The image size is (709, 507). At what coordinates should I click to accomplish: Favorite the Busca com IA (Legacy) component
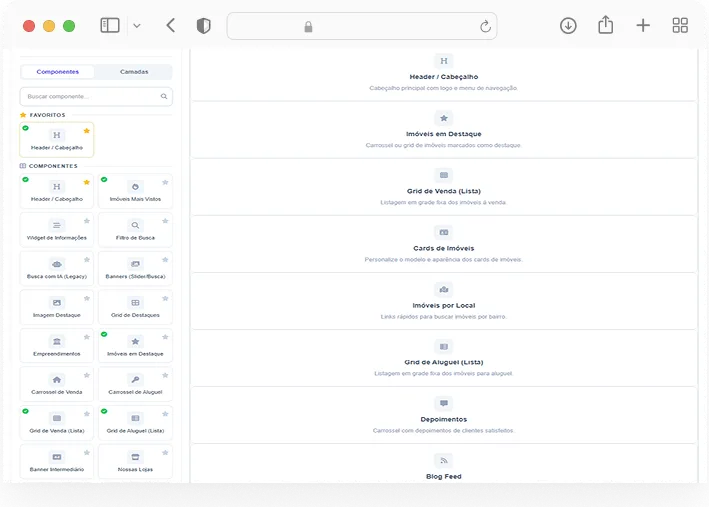(x=86, y=260)
